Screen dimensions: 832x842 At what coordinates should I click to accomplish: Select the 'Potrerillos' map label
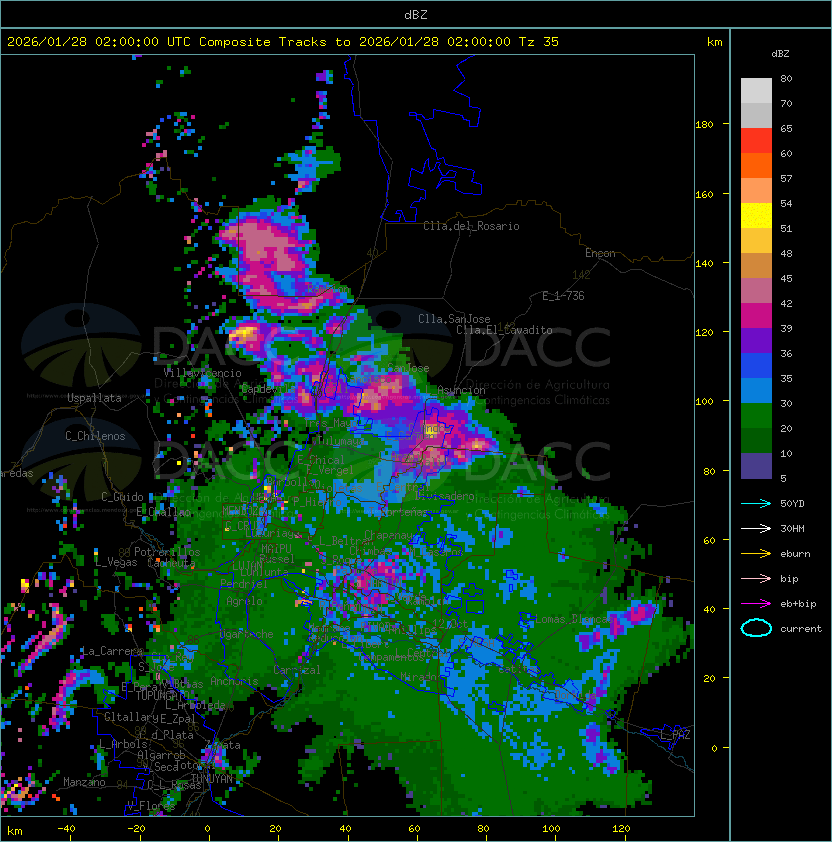coord(167,552)
